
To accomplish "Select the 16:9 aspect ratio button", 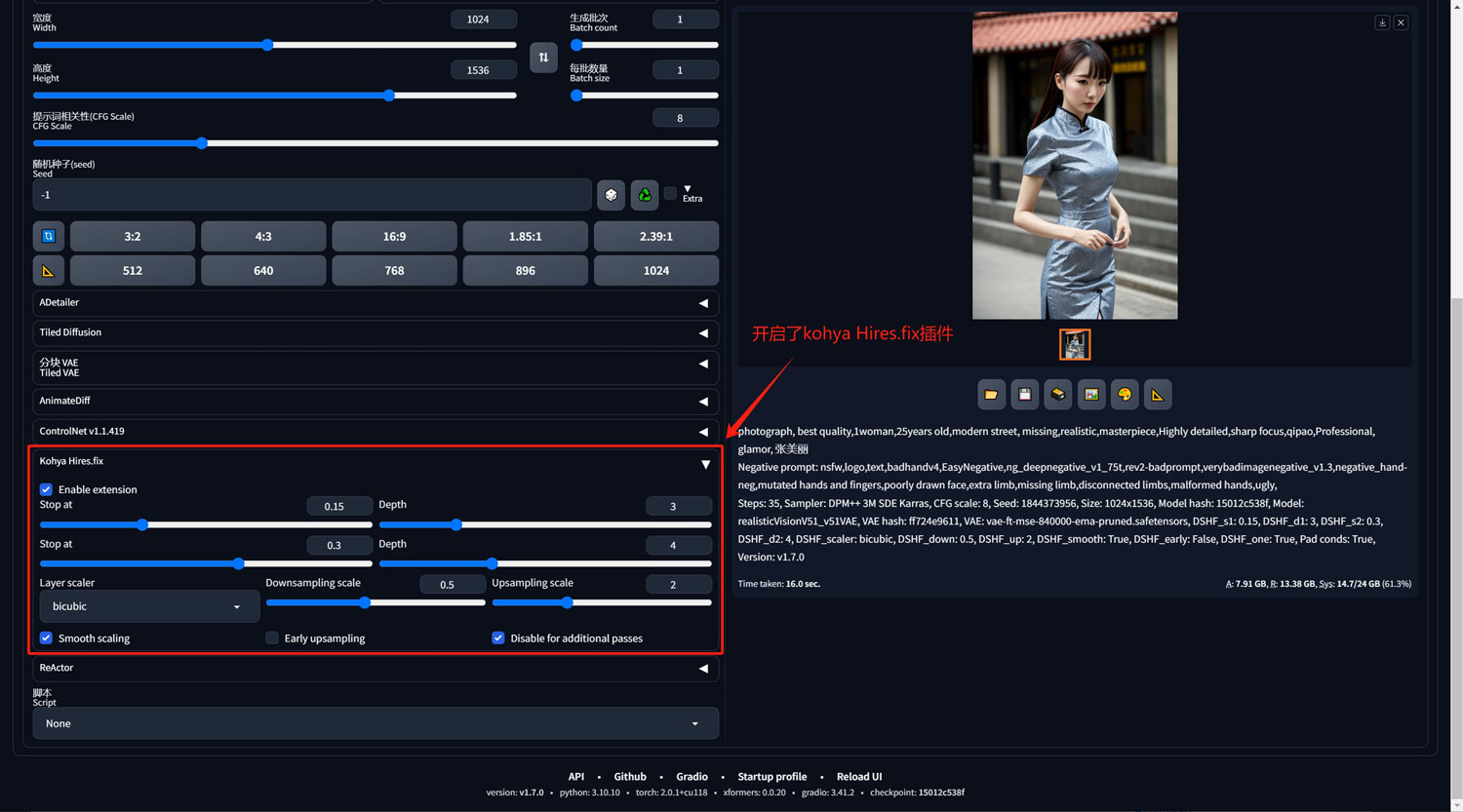I will coord(394,237).
